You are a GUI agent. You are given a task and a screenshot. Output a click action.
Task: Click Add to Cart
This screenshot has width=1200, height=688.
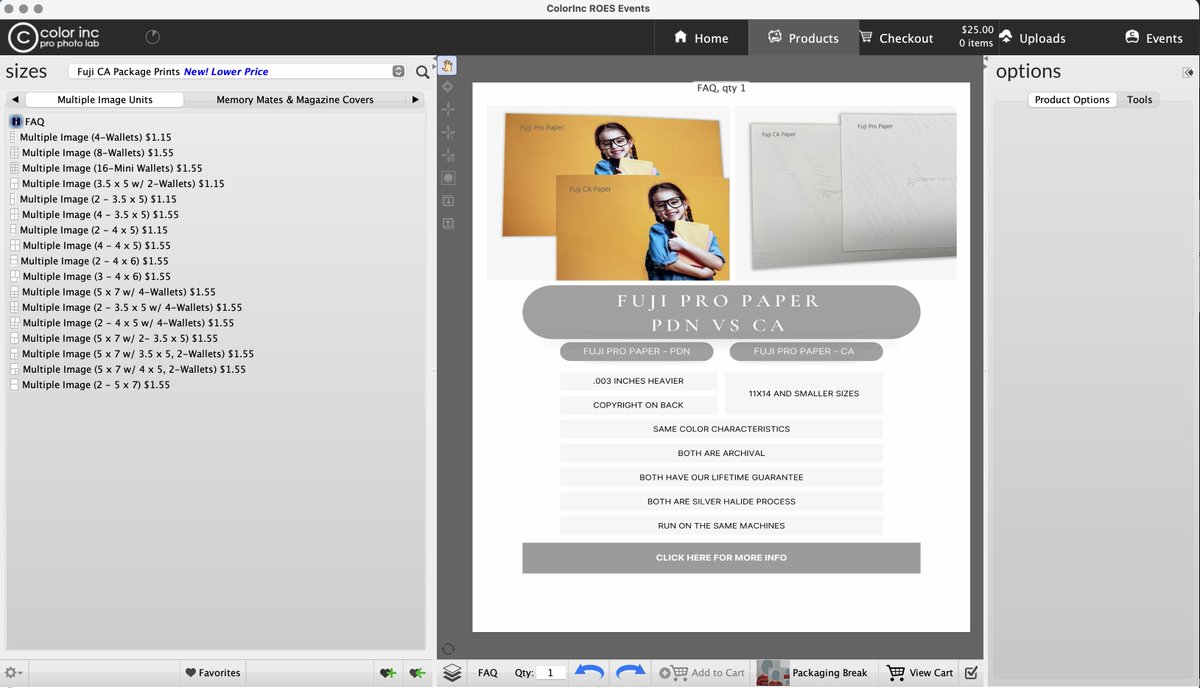pyautogui.click(x=702, y=673)
